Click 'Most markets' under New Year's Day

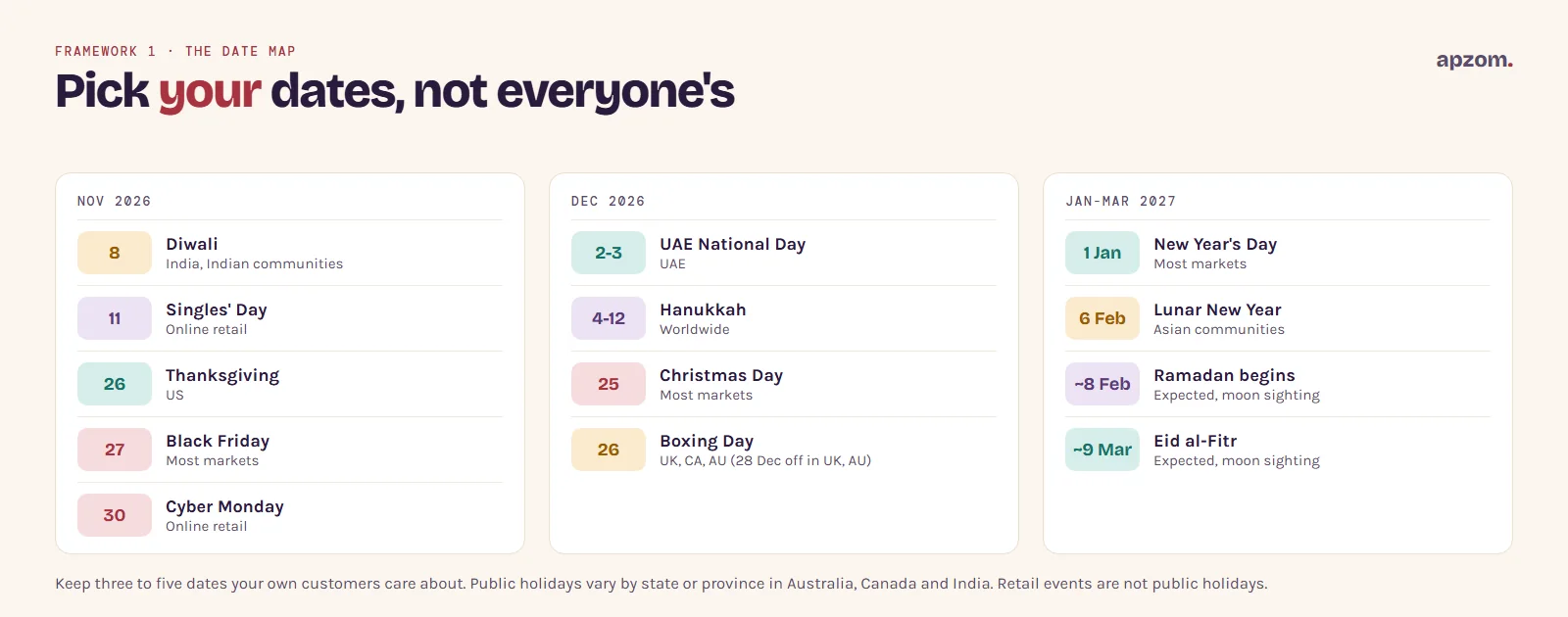point(1200,263)
